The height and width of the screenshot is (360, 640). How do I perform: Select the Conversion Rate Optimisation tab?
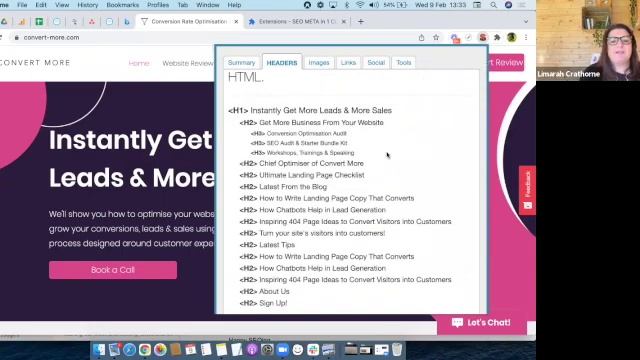[189, 22]
